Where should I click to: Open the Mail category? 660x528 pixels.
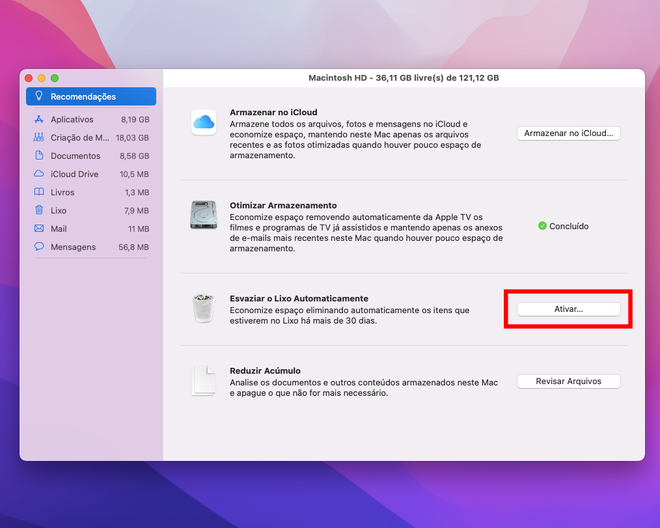(91, 229)
